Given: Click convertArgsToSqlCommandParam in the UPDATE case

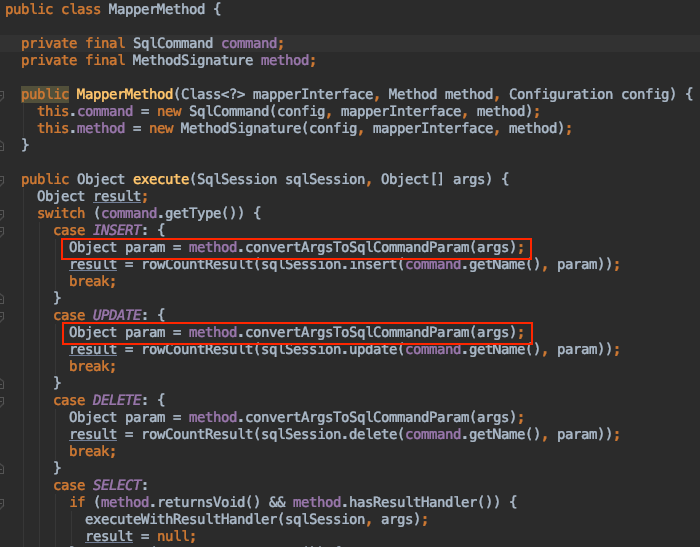Looking at the screenshot, I should pos(356,332).
